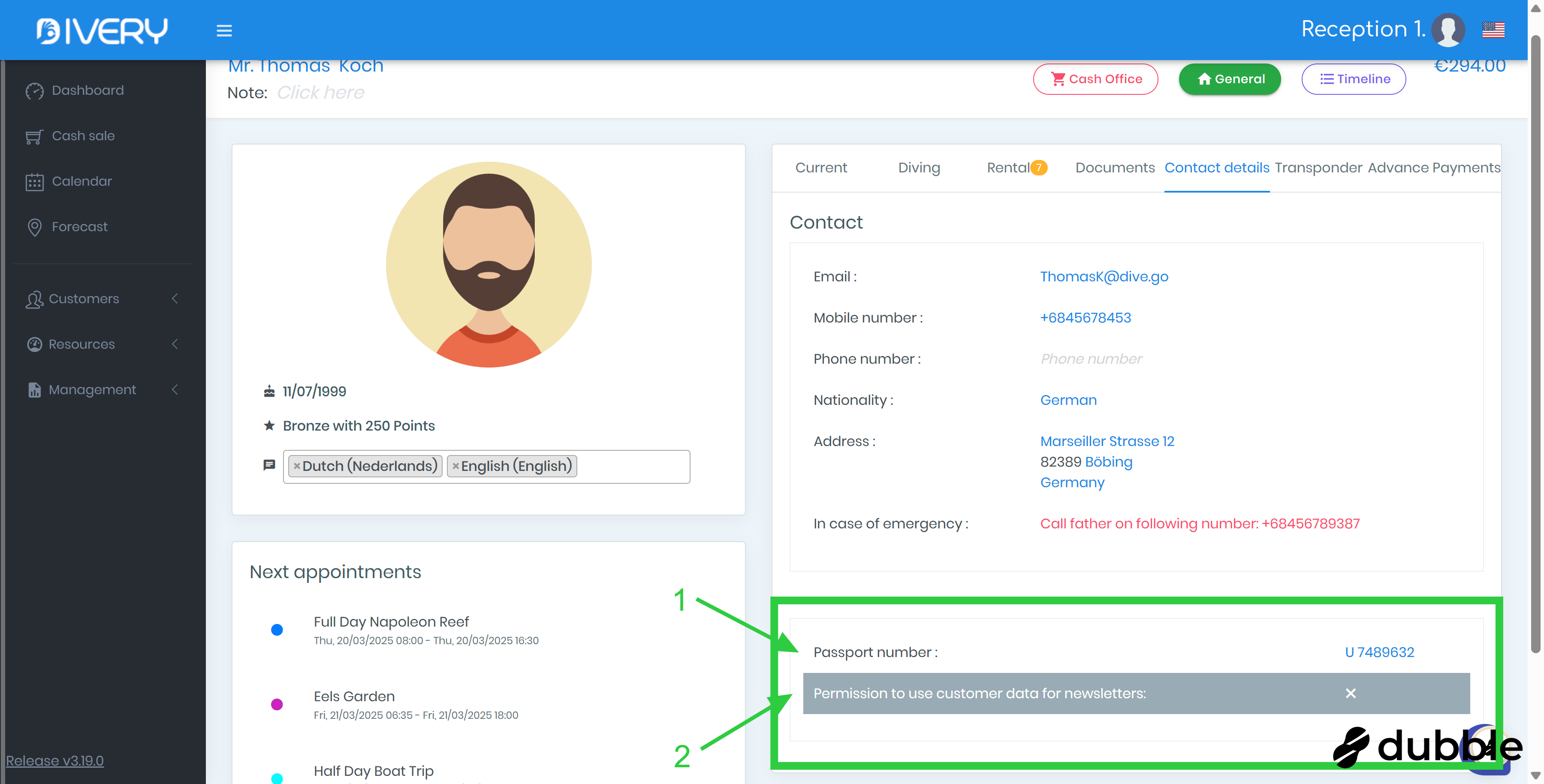
Task: Remove English (English) language tag
Action: click(x=455, y=466)
